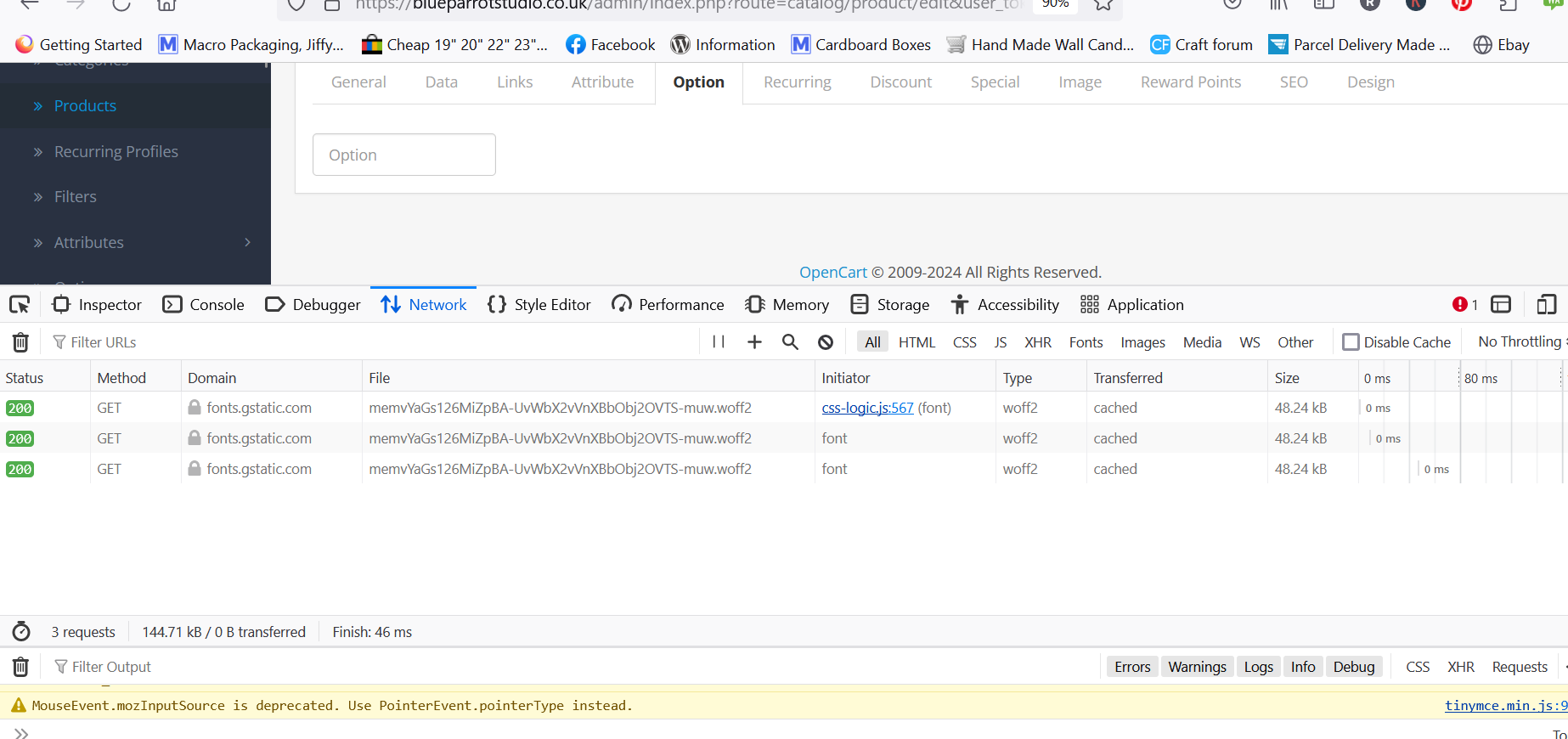Open the Style Editor panel
Viewport: 1568px width, 739px height.
[x=539, y=304]
